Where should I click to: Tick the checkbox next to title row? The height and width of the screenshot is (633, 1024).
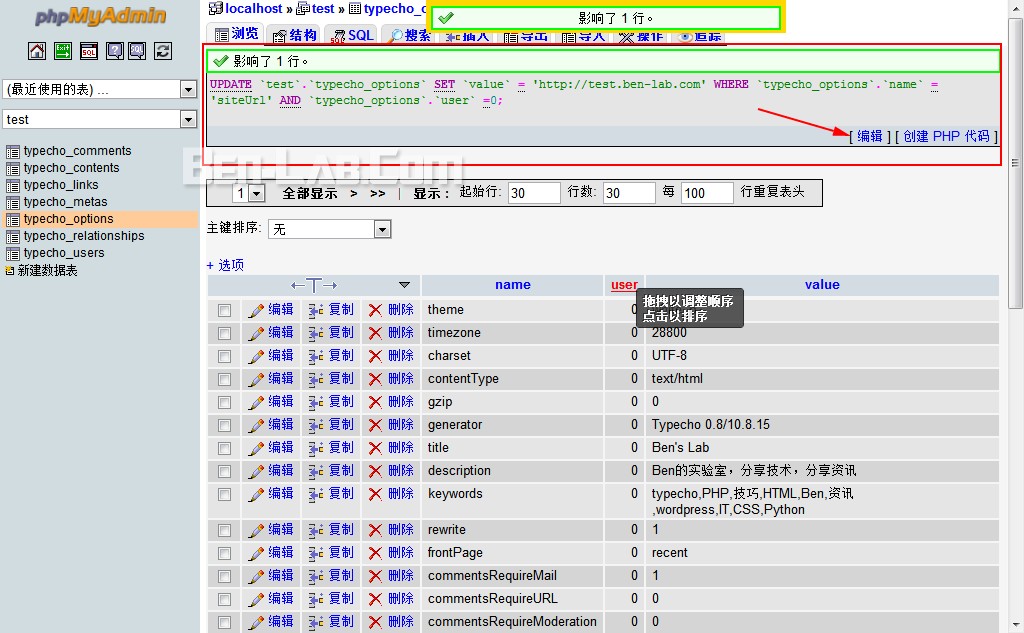(x=224, y=448)
